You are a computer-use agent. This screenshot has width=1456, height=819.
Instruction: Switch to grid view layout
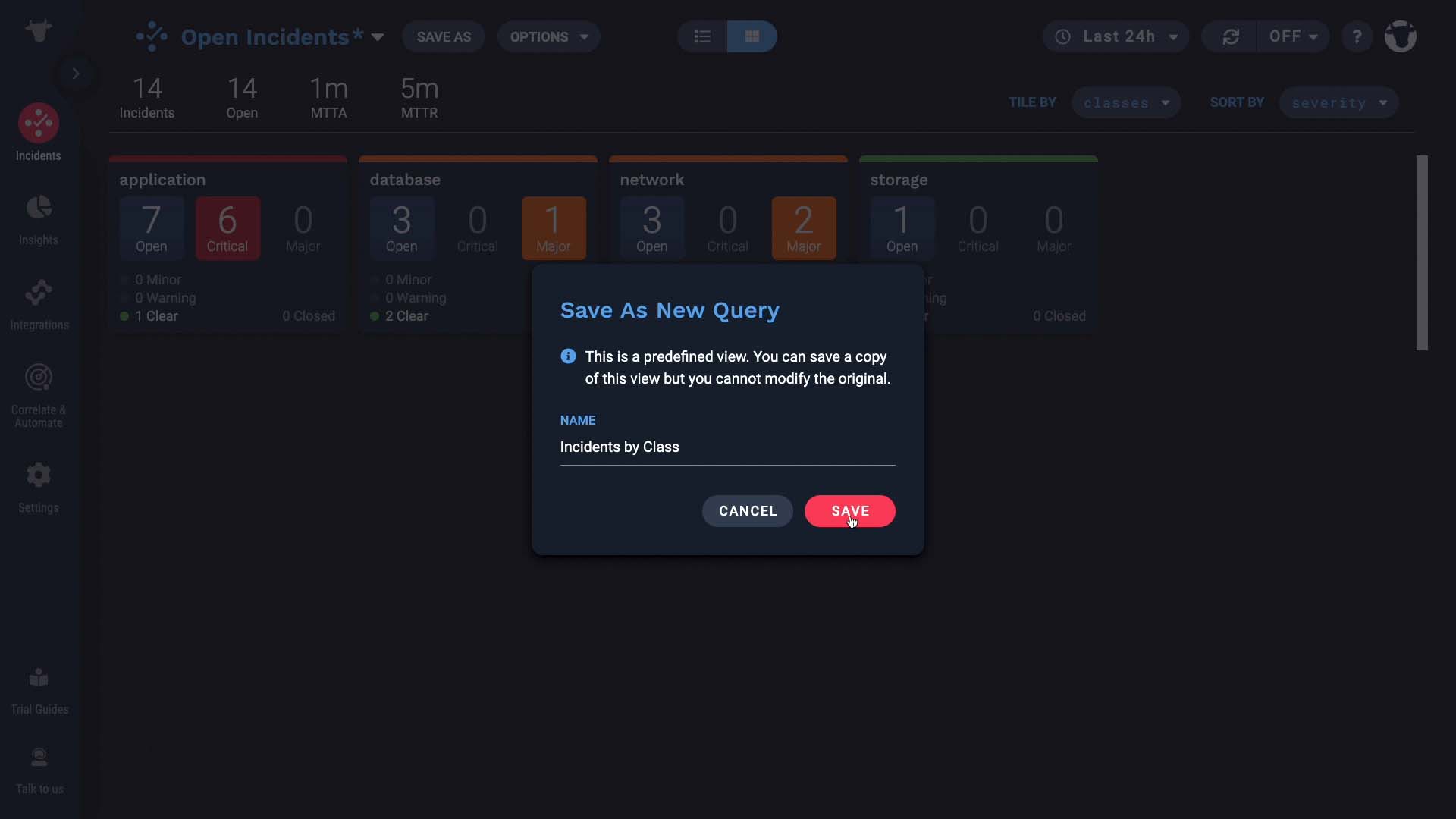pos(752,37)
